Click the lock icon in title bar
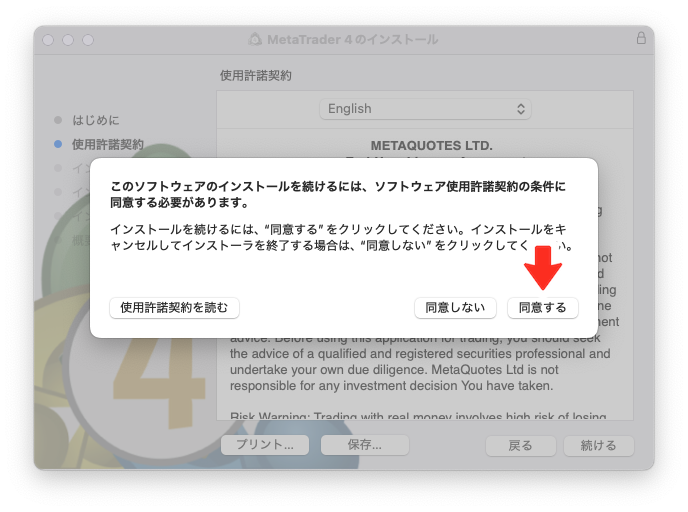 pyautogui.click(x=641, y=38)
